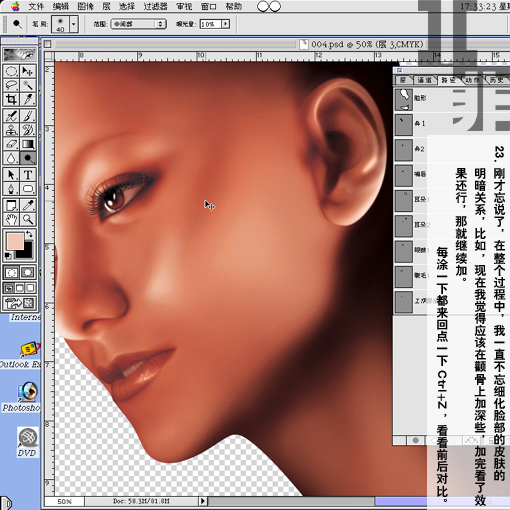Screen dimensions: 510x510
Task: Click the foreground color swatch
Action: pos(15,241)
